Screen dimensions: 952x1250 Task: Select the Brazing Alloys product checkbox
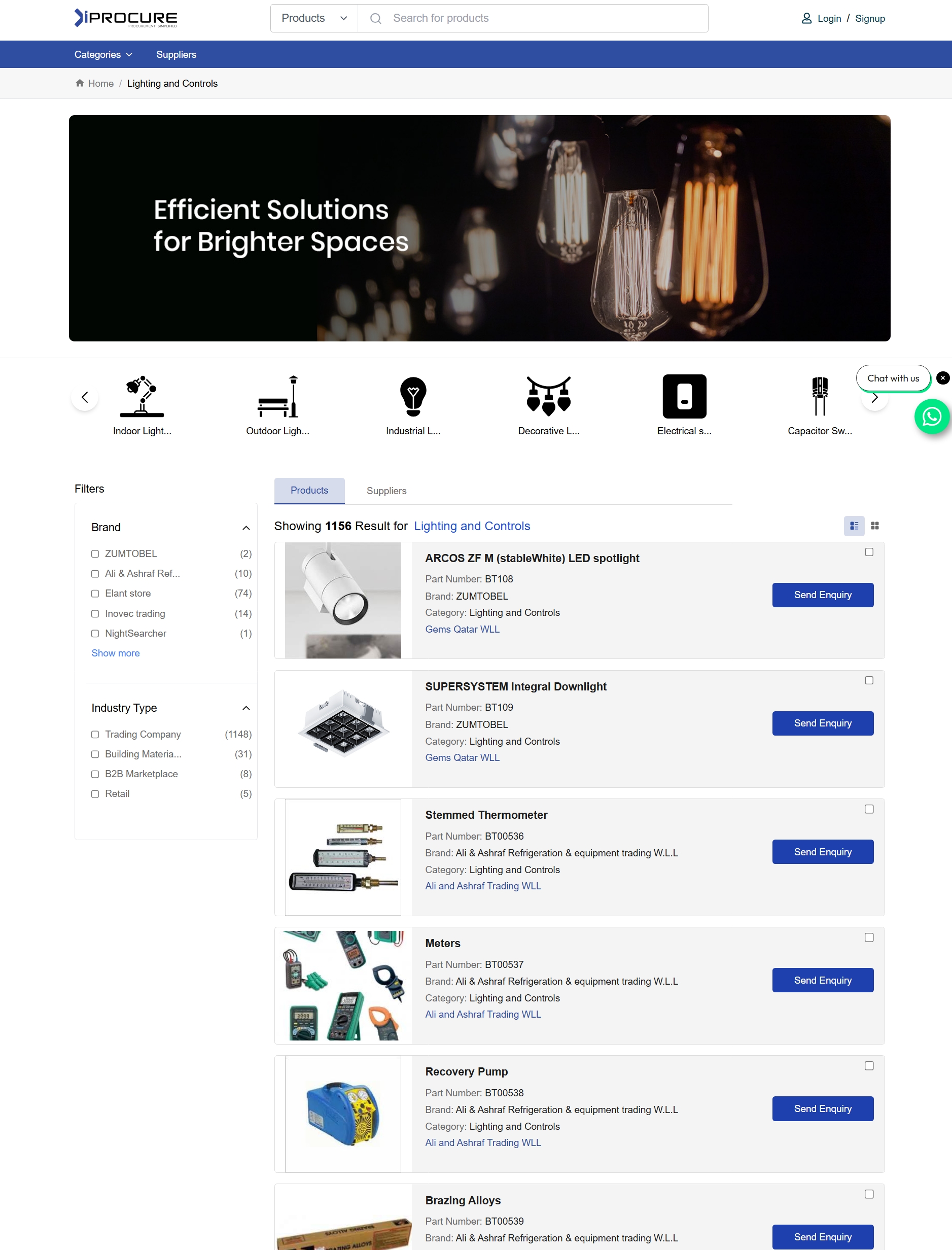tap(869, 1194)
